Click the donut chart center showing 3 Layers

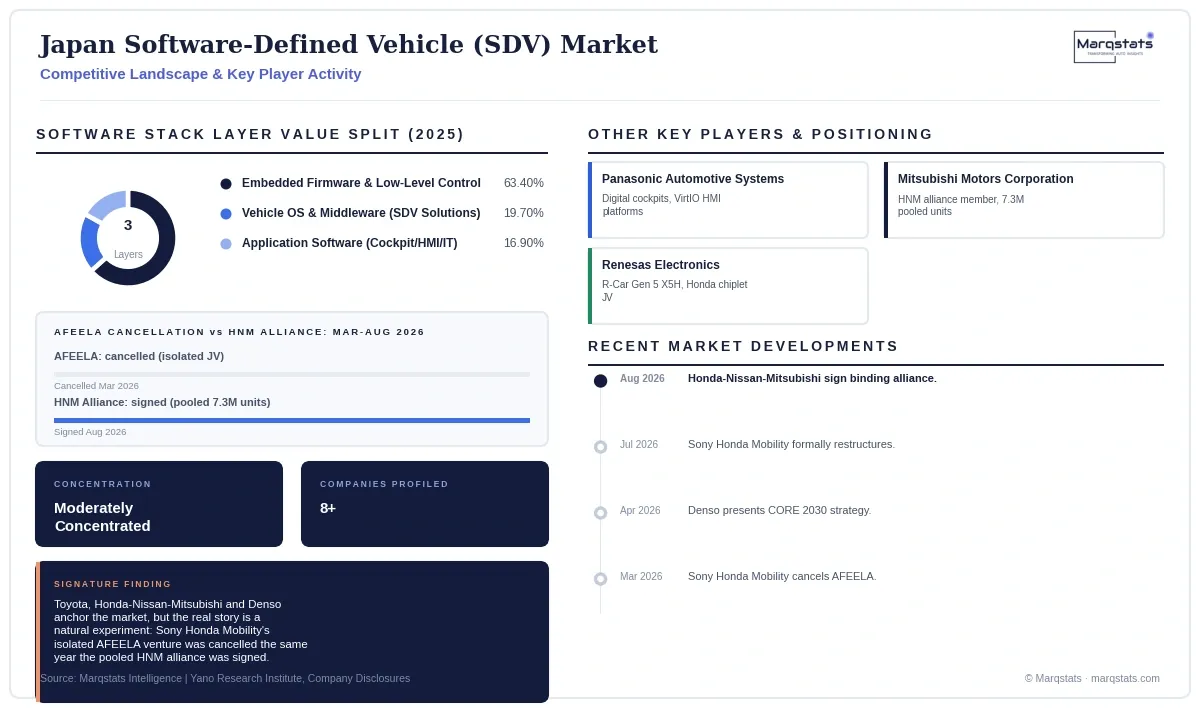(128, 238)
